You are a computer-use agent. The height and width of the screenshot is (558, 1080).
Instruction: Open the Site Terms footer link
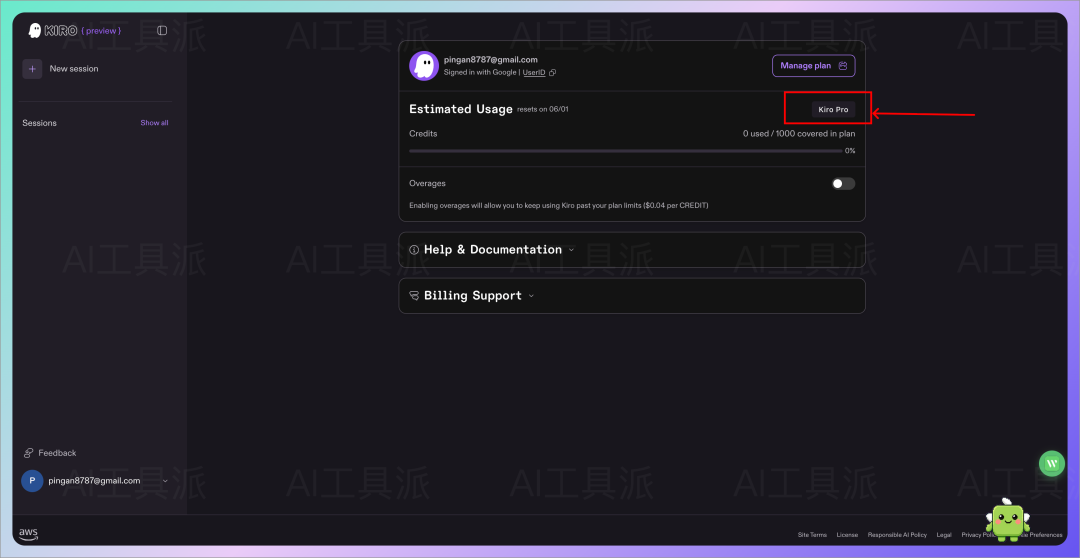(812, 535)
